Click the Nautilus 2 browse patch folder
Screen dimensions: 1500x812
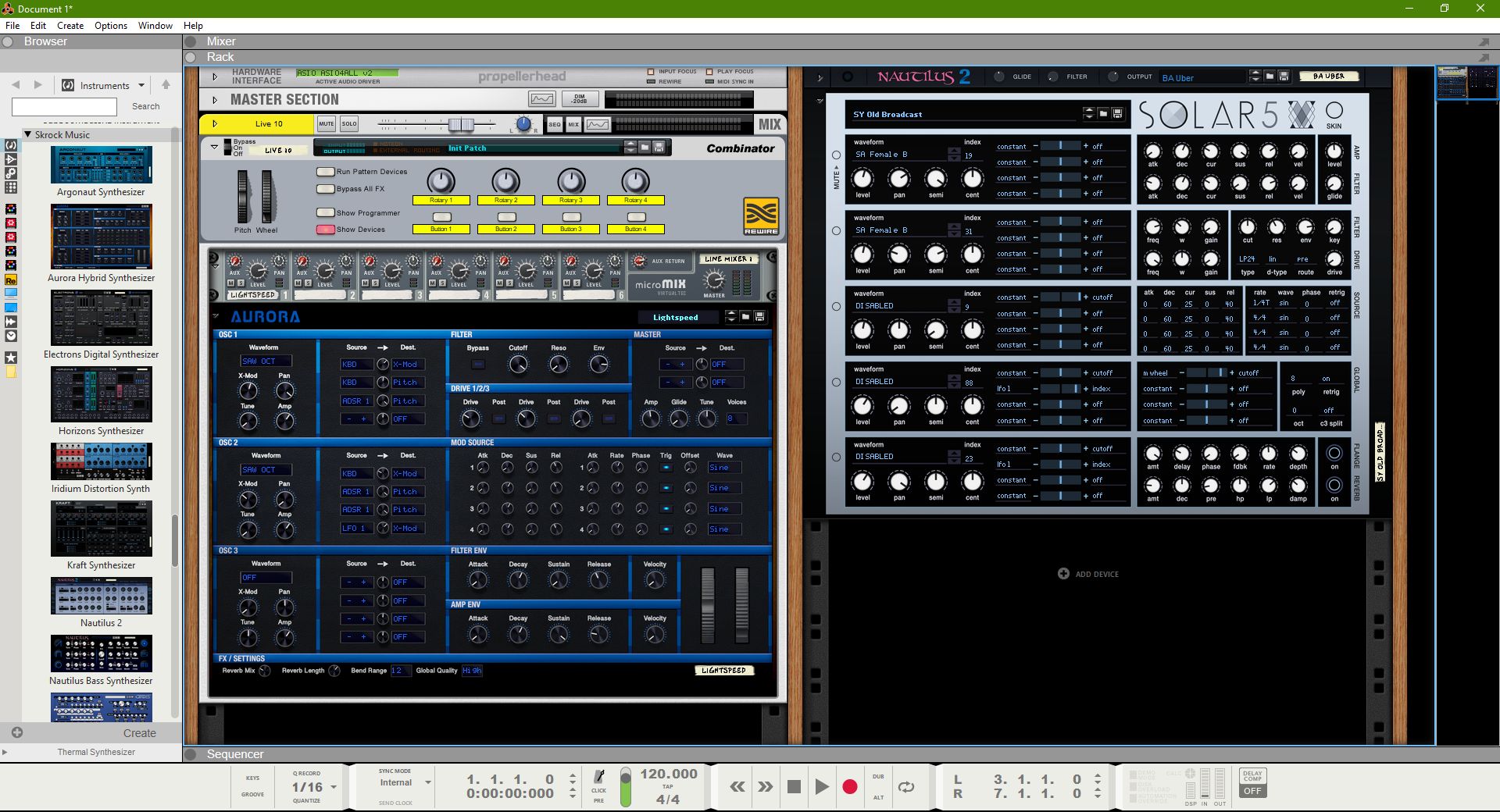tap(1270, 77)
